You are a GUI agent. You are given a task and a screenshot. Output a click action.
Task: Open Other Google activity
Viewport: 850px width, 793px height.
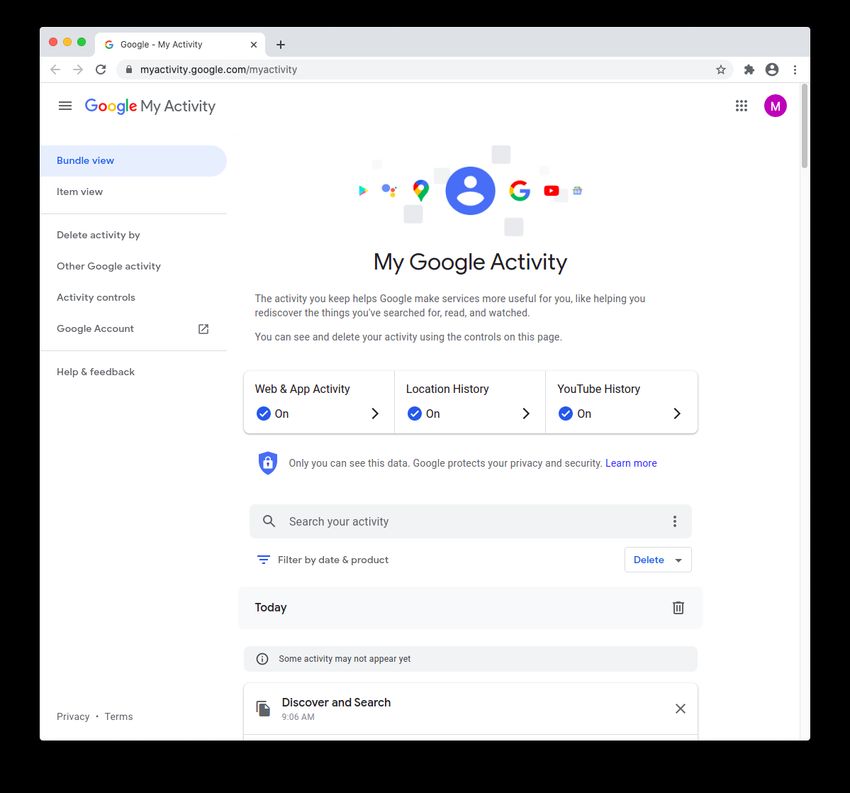tap(108, 266)
